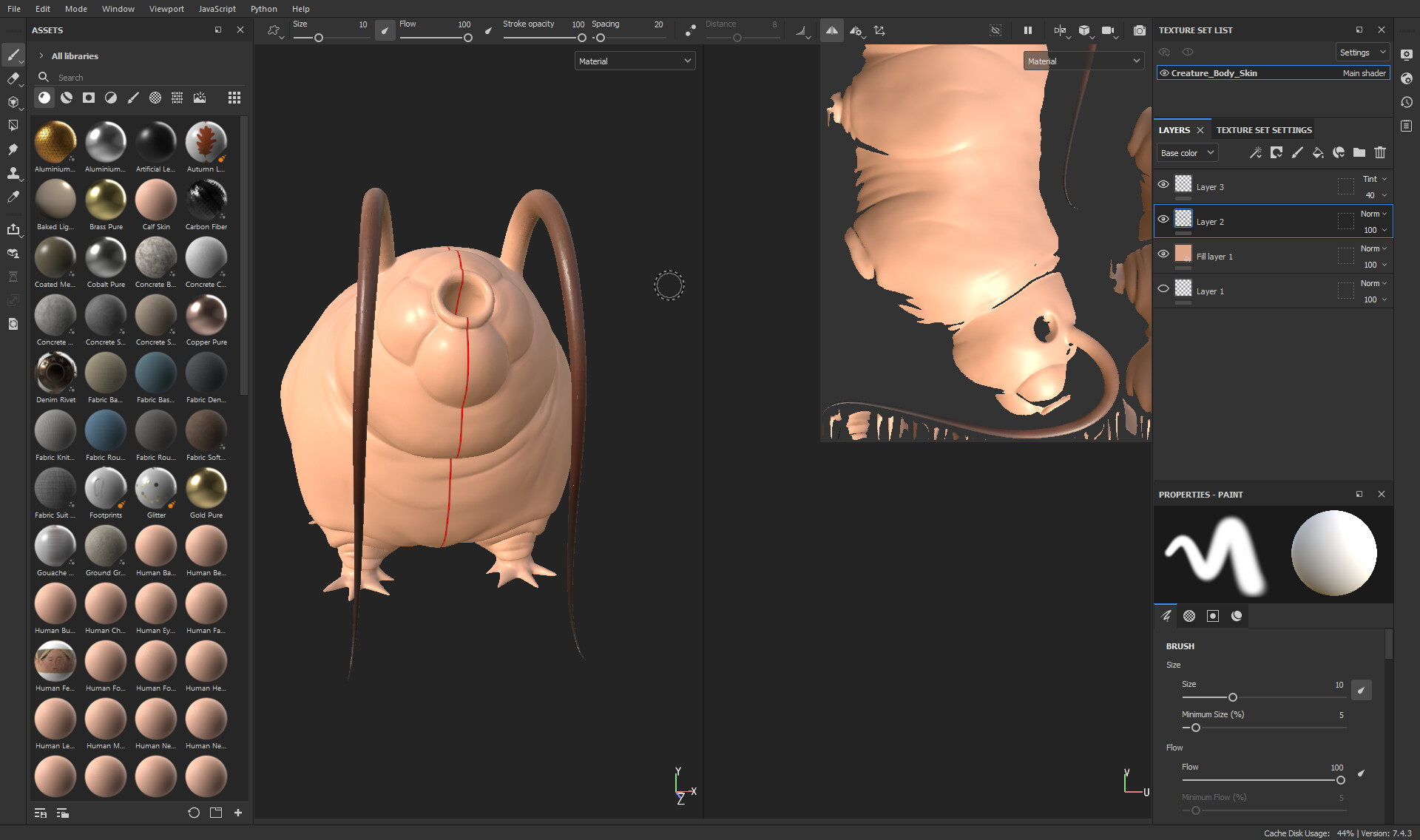This screenshot has height=840, width=1420.
Task: Delete layer using trash icon
Action: pos(1380,152)
